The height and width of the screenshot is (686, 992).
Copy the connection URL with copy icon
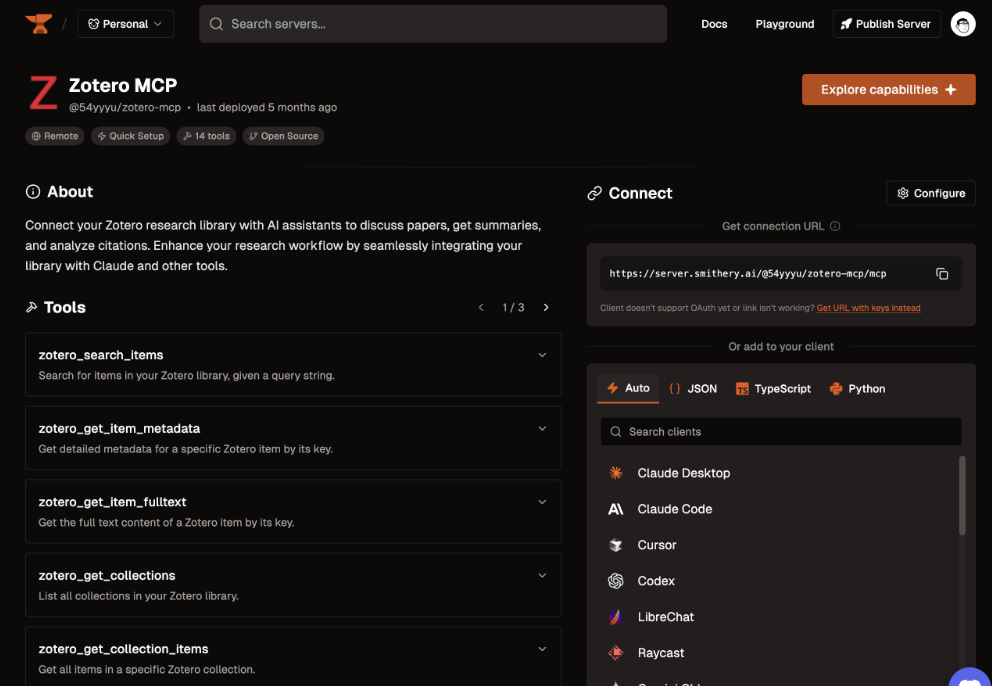pos(941,274)
